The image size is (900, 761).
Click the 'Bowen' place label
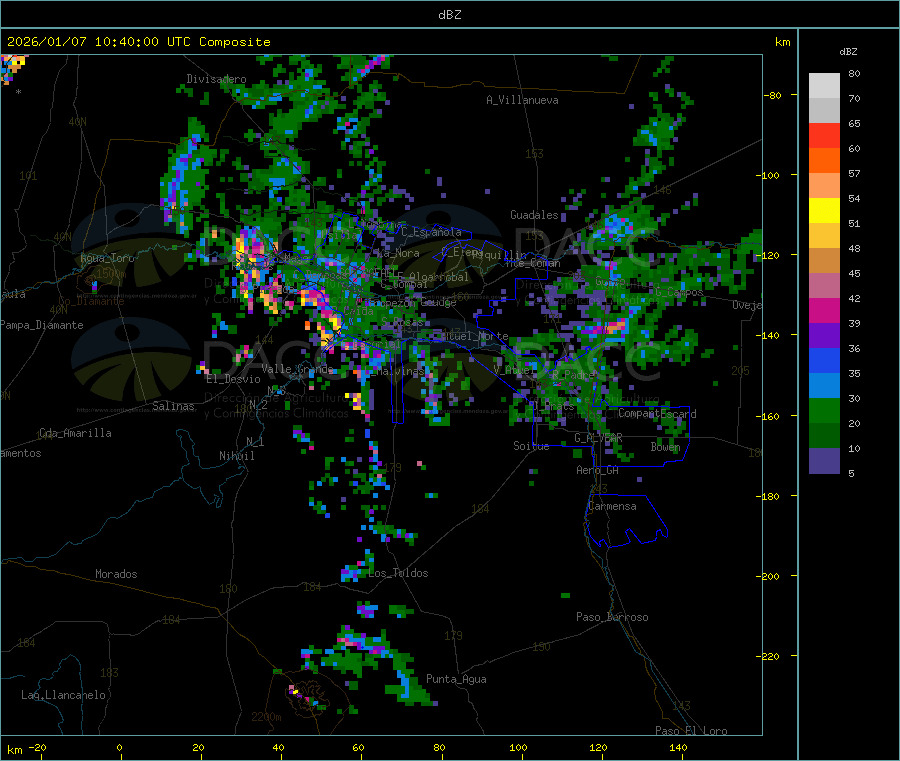665,447
